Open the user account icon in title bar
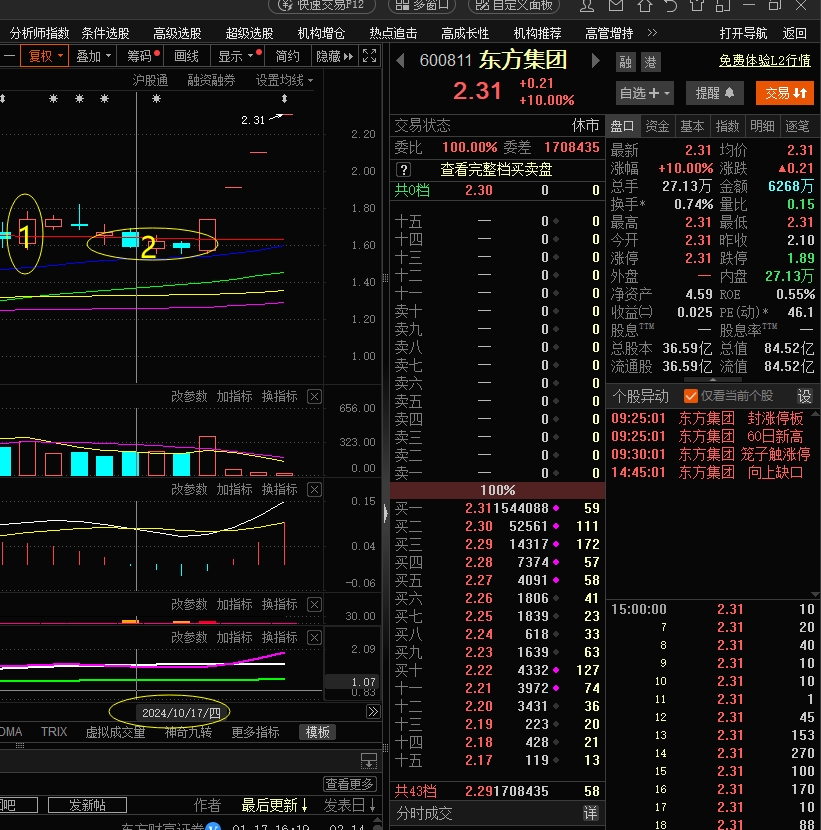821x830 pixels. coord(587,5)
